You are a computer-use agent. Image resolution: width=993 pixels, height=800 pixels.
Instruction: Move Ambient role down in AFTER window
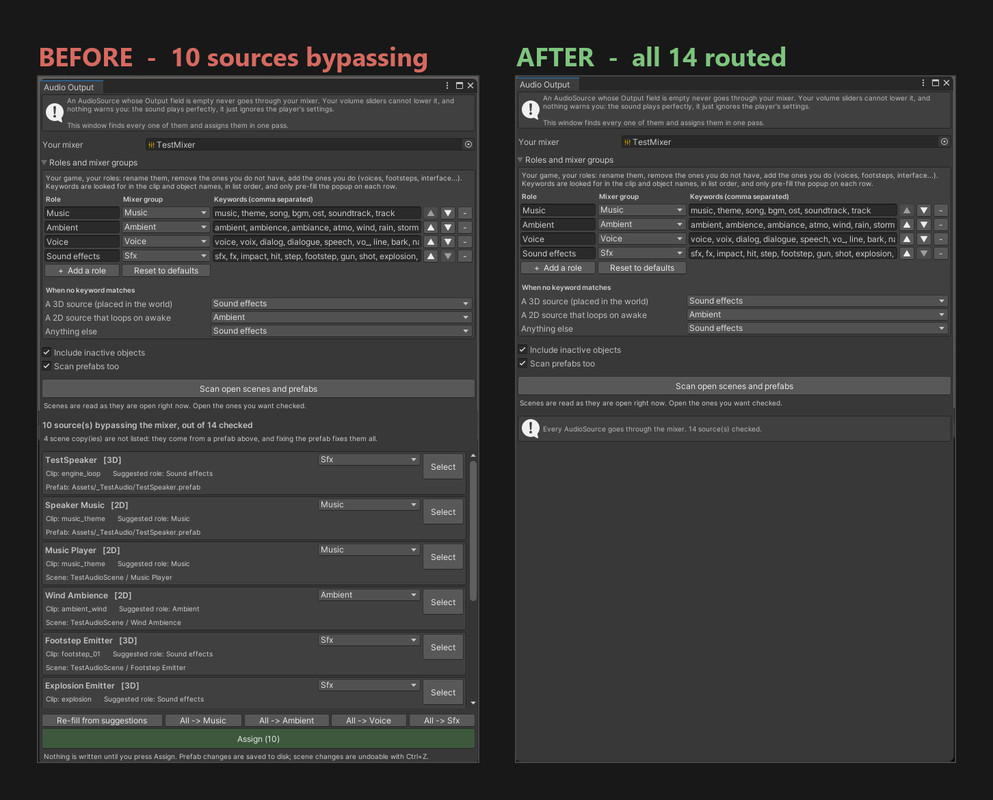924,225
